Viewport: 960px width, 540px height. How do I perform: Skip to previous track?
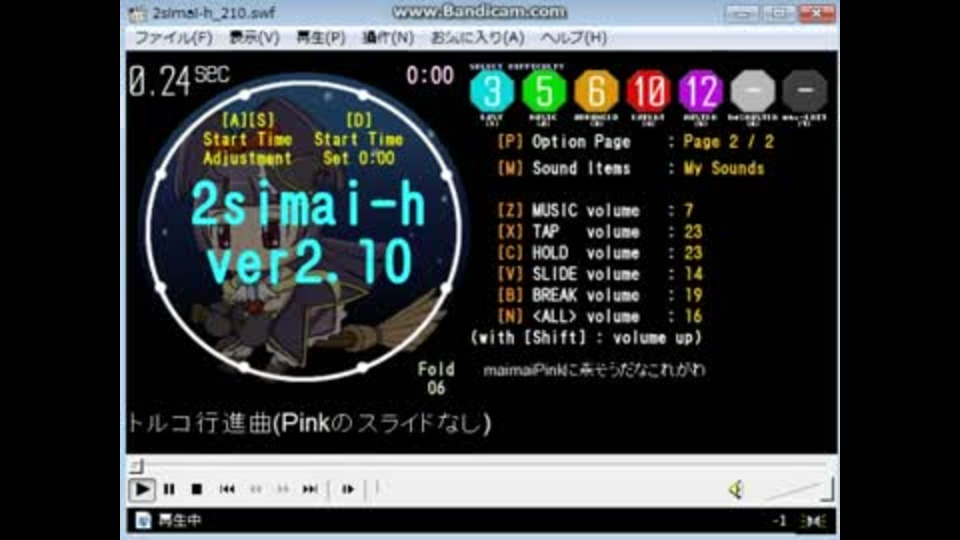[x=227, y=489]
